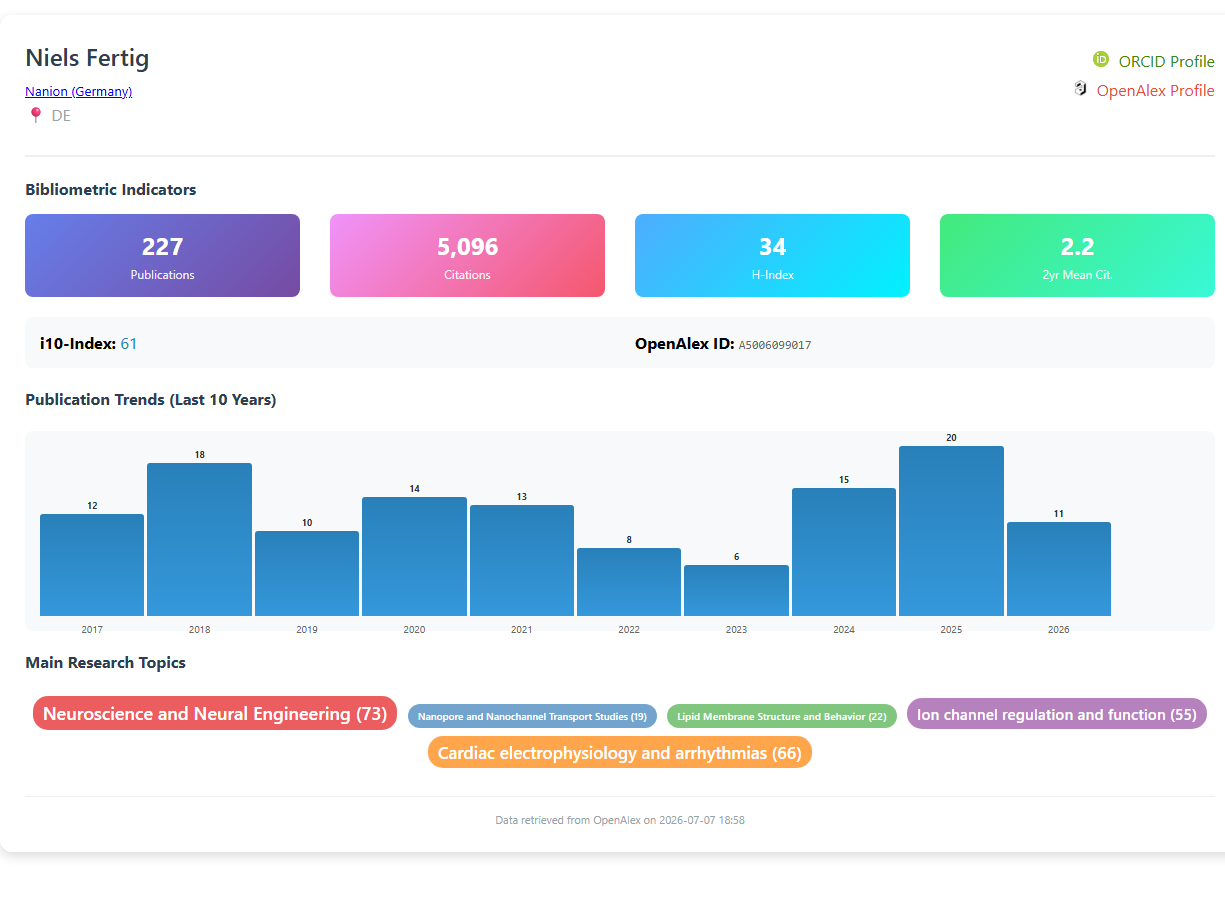The height and width of the screenshot is (904, 1225).
Task: Click the 2022 bar with value 8
Action: [629, 582]
